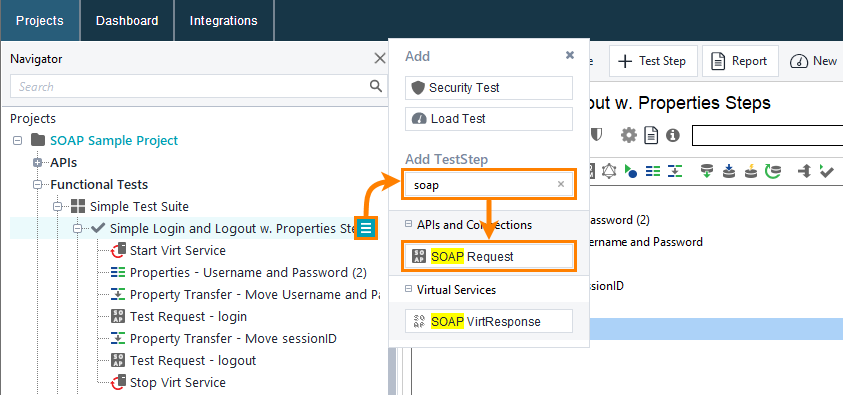This screenshot has width=843, height=395.
Task: Choose SOAP Request test step
Action: click(x=489, y=256)
